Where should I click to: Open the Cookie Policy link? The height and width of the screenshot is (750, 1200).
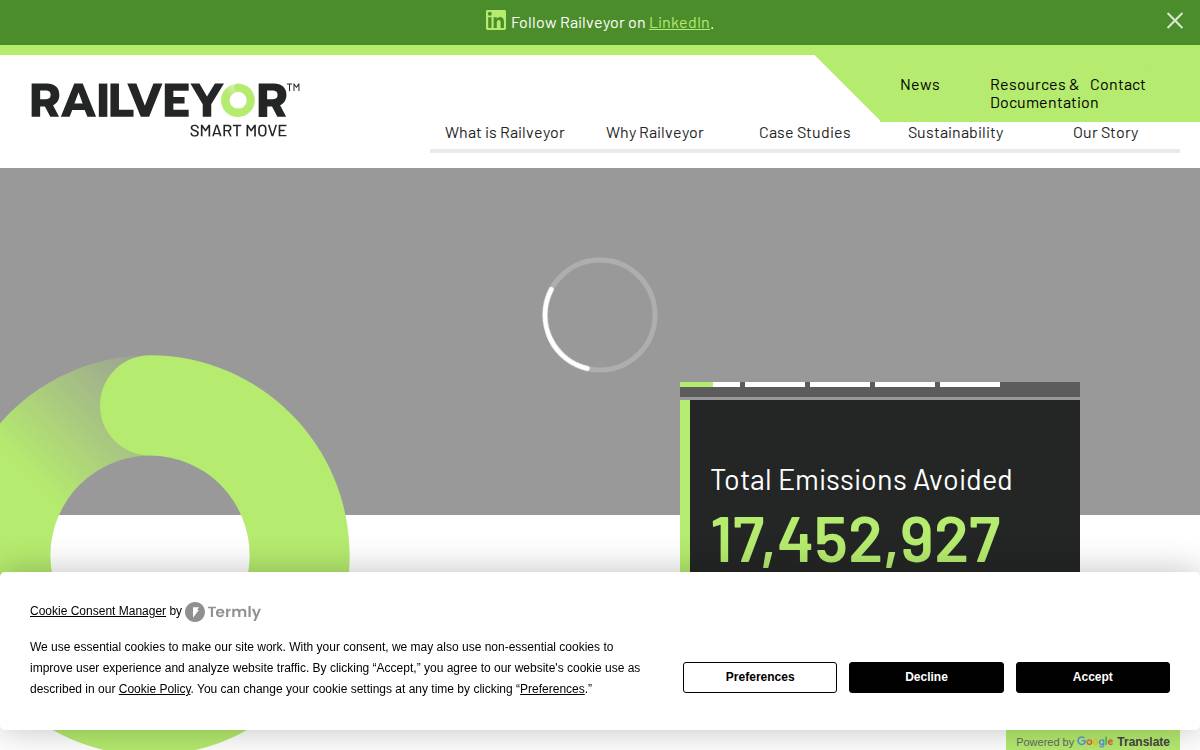point(154,689)
